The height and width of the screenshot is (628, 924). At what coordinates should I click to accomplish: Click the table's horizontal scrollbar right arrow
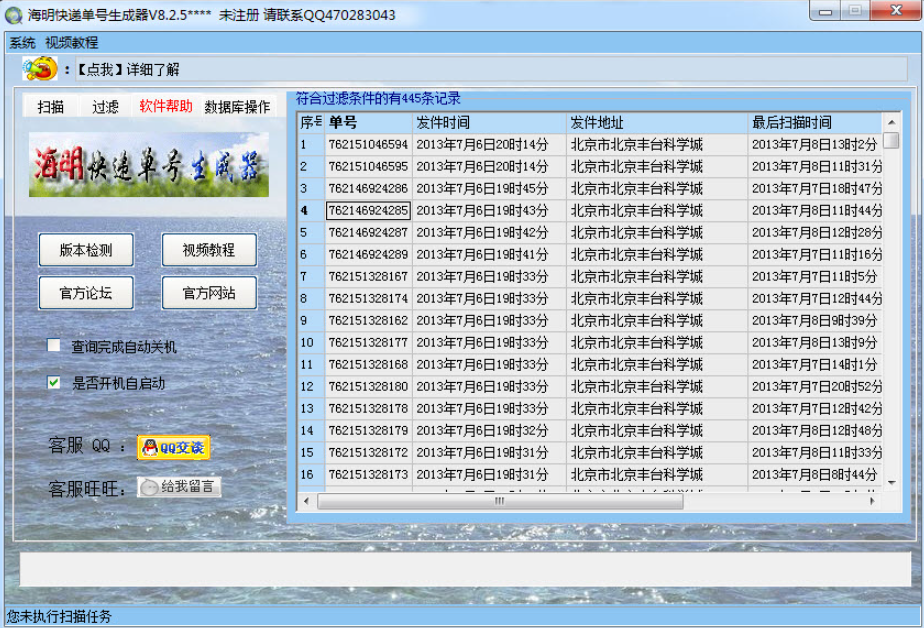[873, 501]
